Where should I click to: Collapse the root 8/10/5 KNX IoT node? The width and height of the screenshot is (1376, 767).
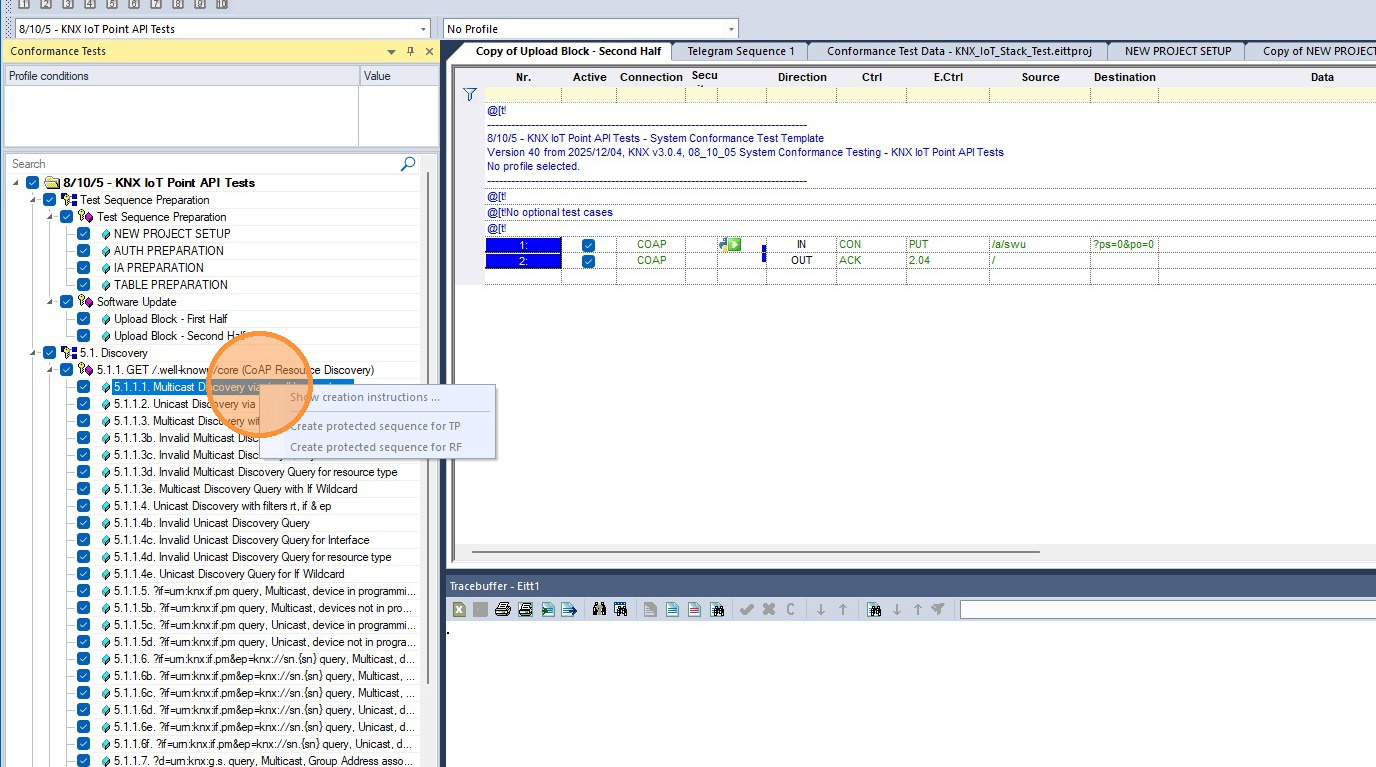tap(17, 183)
